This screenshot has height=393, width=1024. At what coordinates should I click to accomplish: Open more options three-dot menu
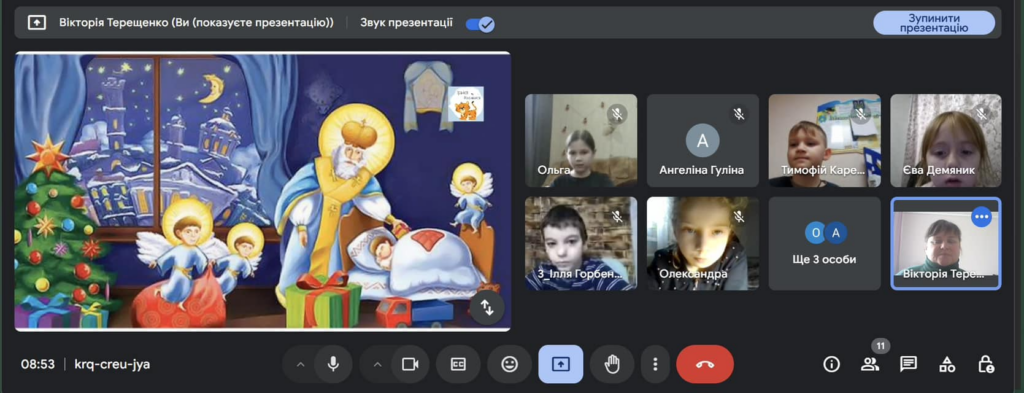655,364
